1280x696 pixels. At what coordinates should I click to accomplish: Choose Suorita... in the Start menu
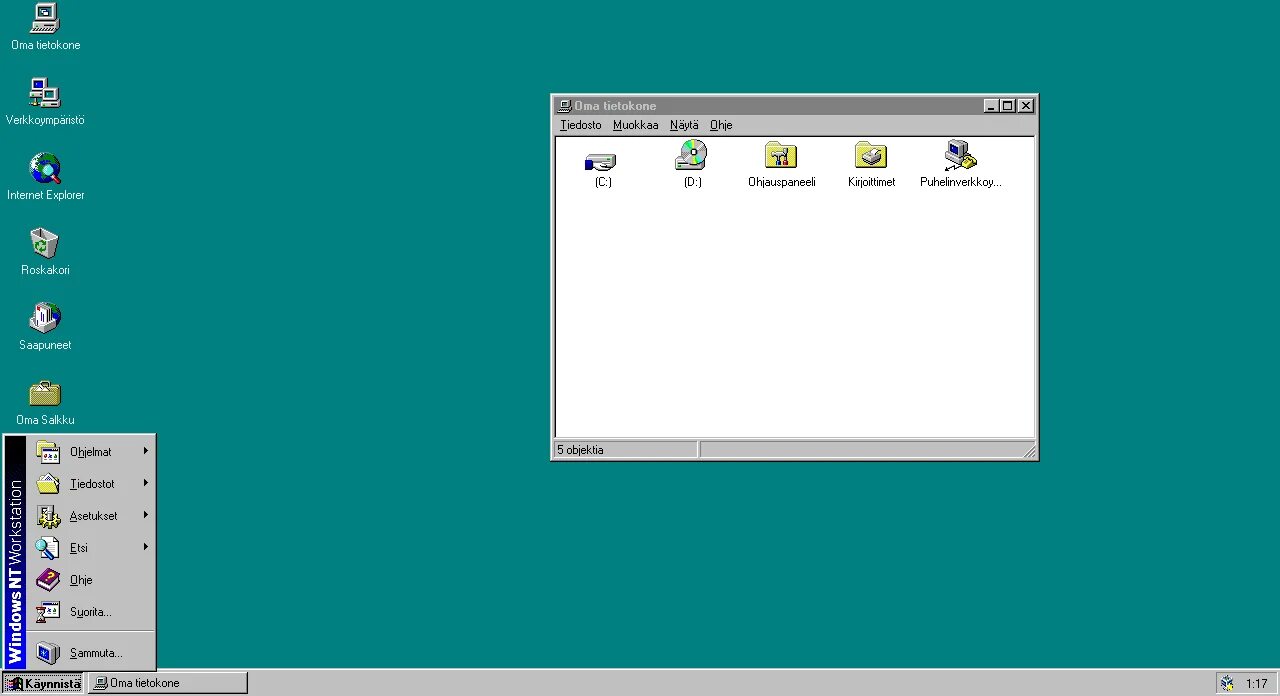91,612
